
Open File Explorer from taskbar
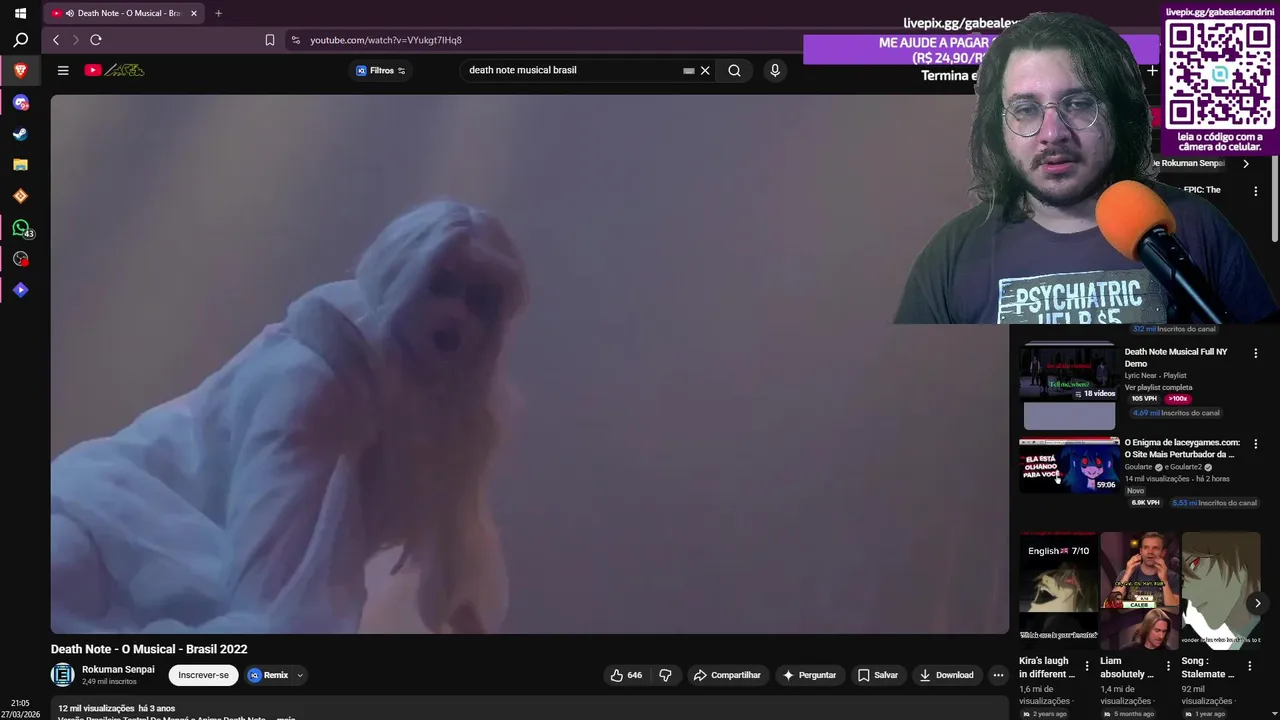point(20,164)
